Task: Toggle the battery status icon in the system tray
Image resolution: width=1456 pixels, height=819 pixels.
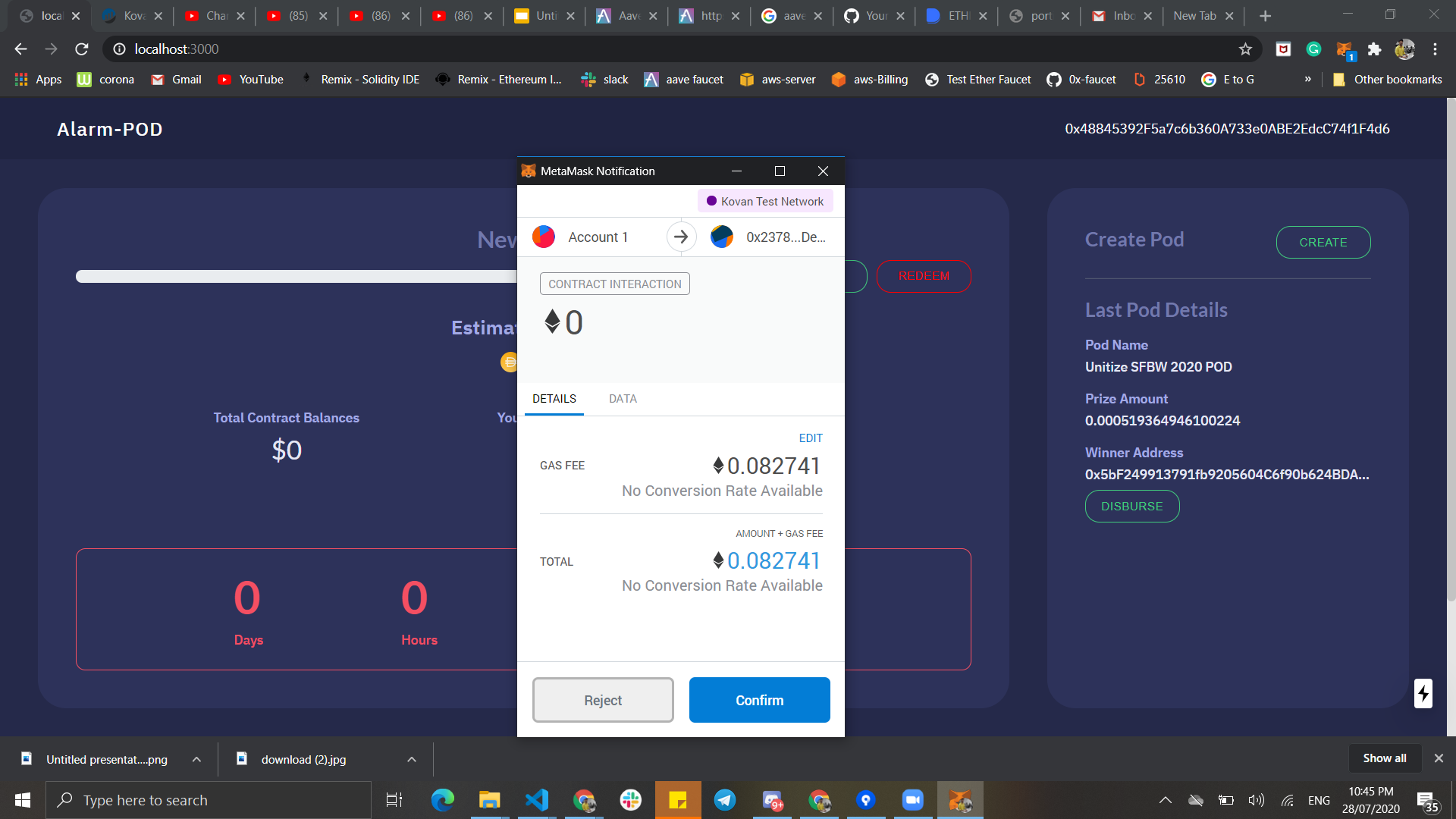Action: (1226, 800)
